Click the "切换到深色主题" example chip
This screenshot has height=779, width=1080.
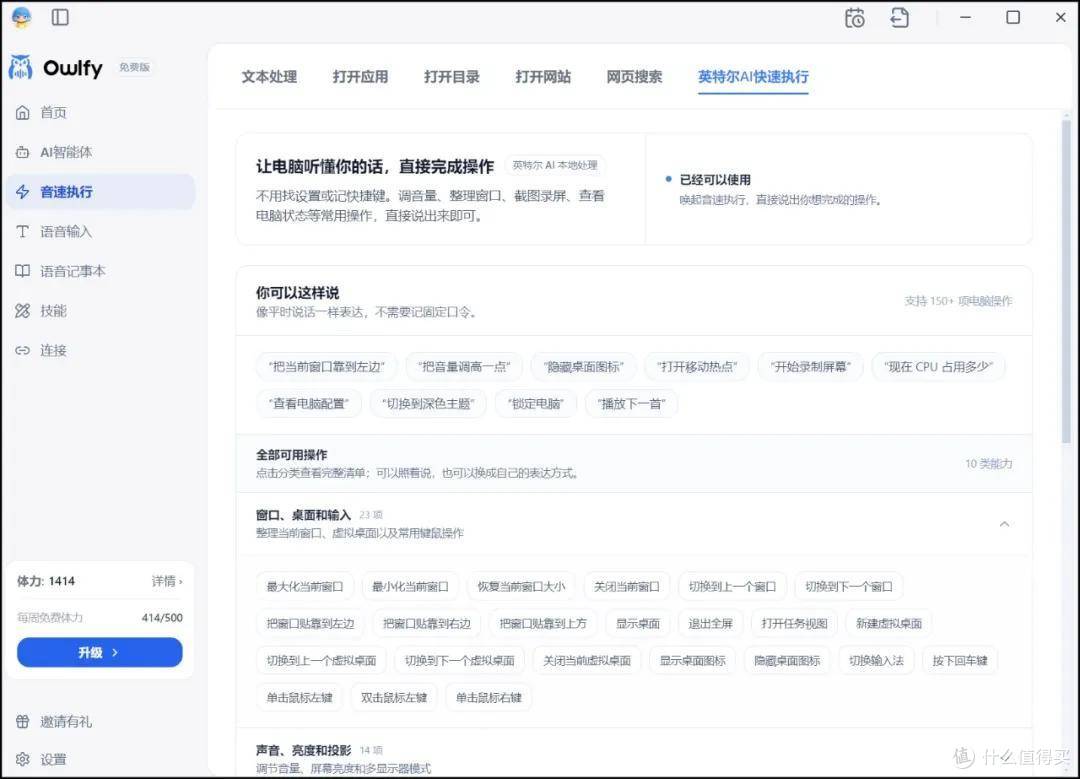click(x=428, y=404)
